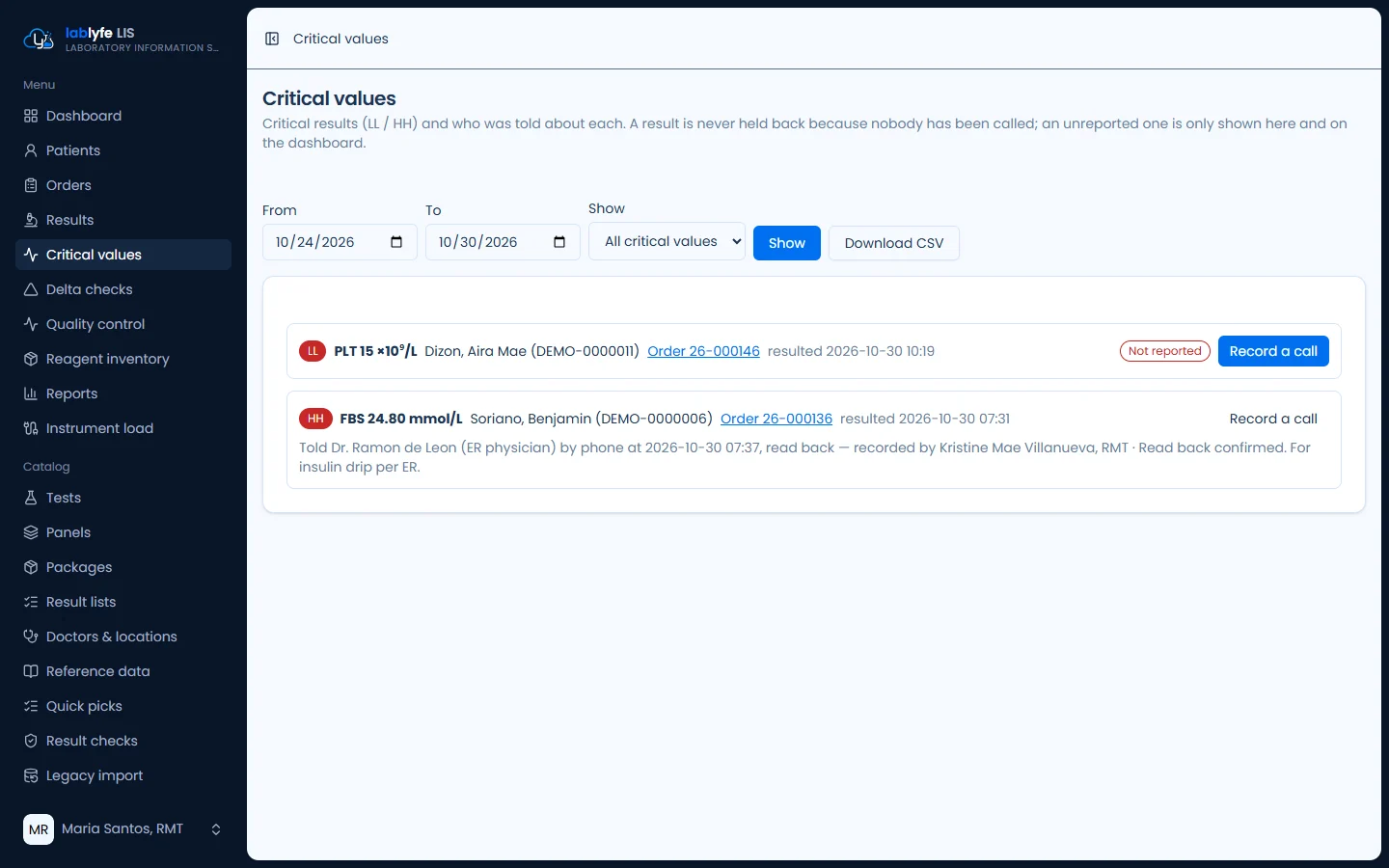Click the Orders clipboard icon
The width and height of the screenshot is (1389, 868).
31,185
